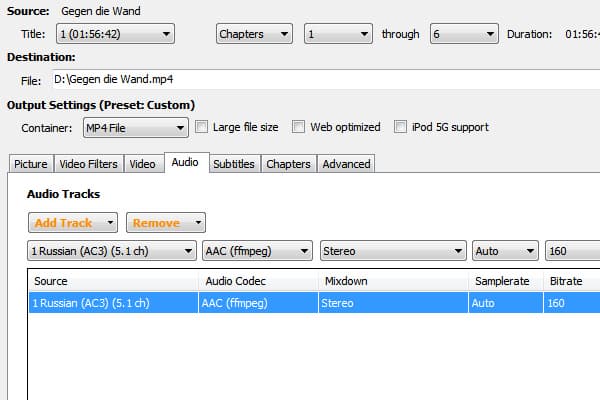Open the Title dropdown showing 1 (01:56:42)

tap(115, 34)
